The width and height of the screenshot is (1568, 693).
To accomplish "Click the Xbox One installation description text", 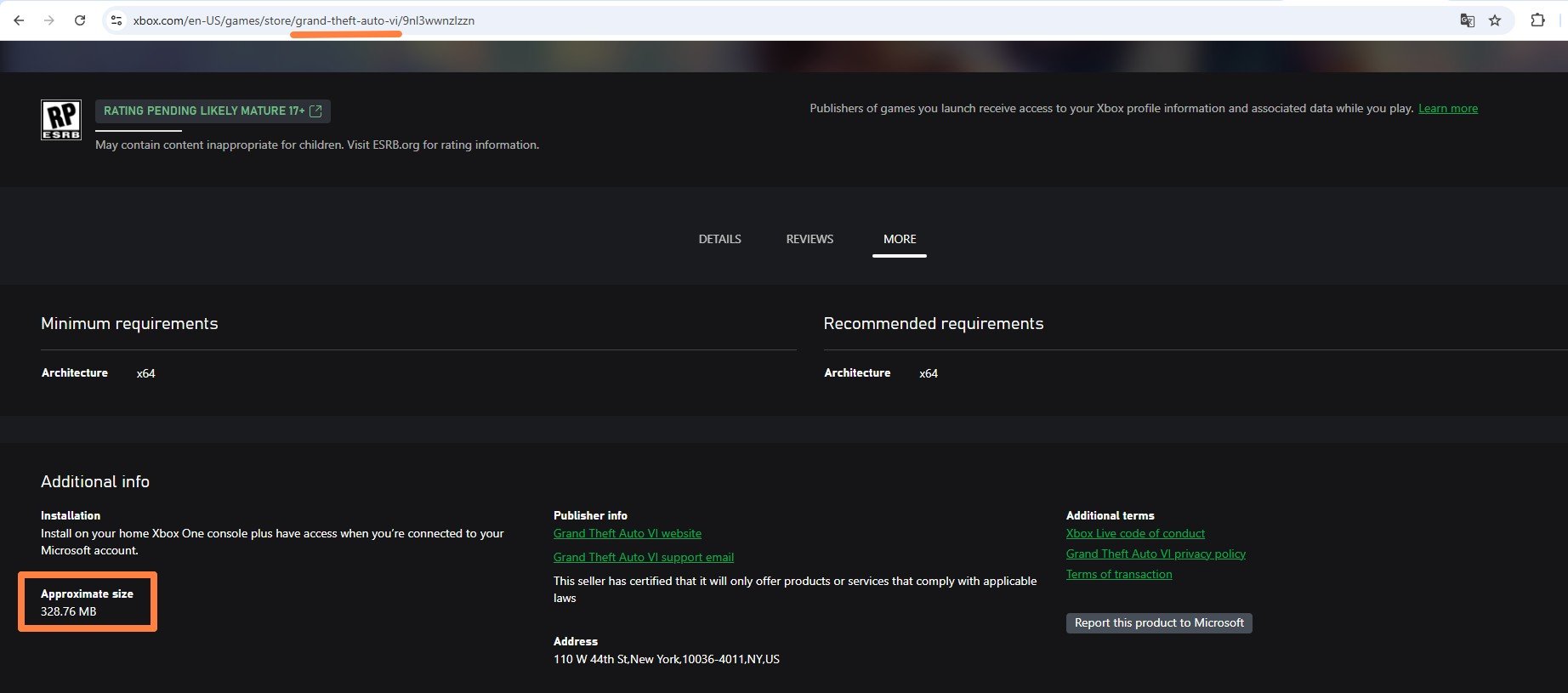I will (272, 542).
